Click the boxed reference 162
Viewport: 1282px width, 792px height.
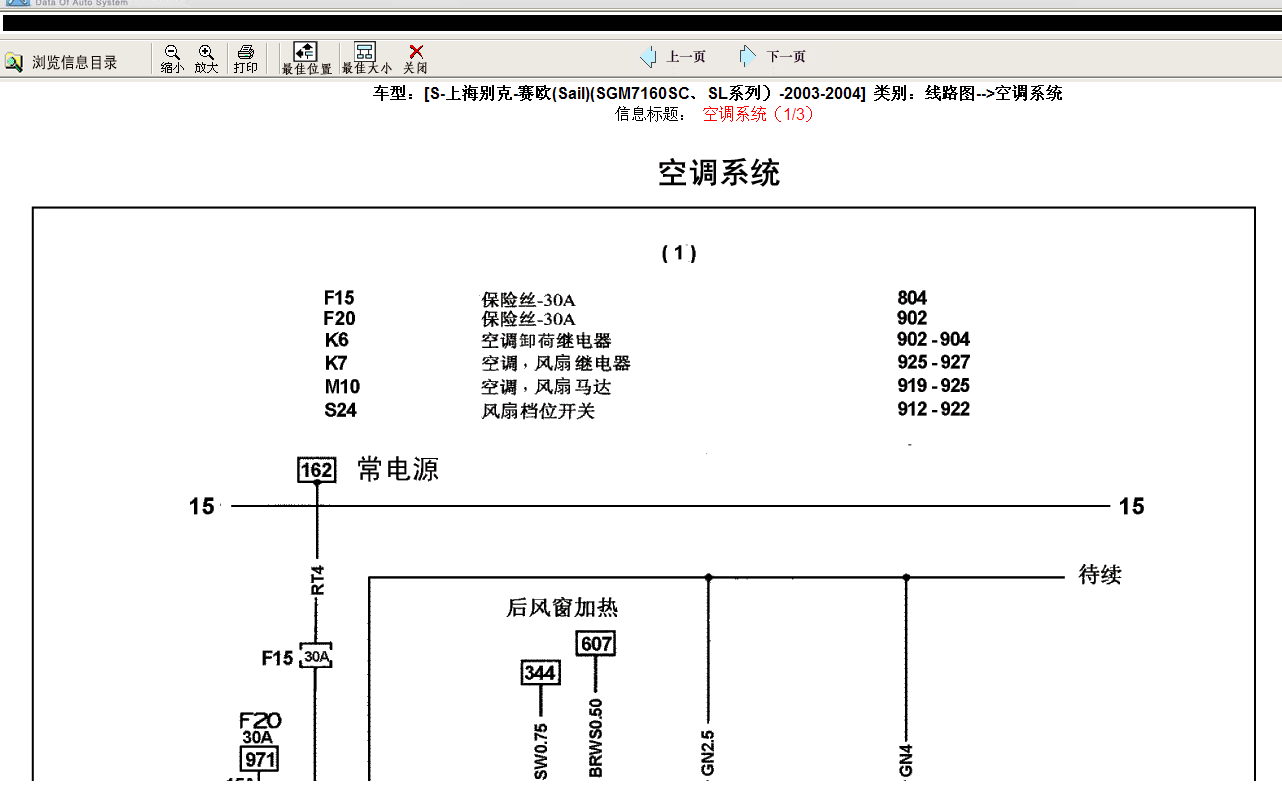click(316, 470)
